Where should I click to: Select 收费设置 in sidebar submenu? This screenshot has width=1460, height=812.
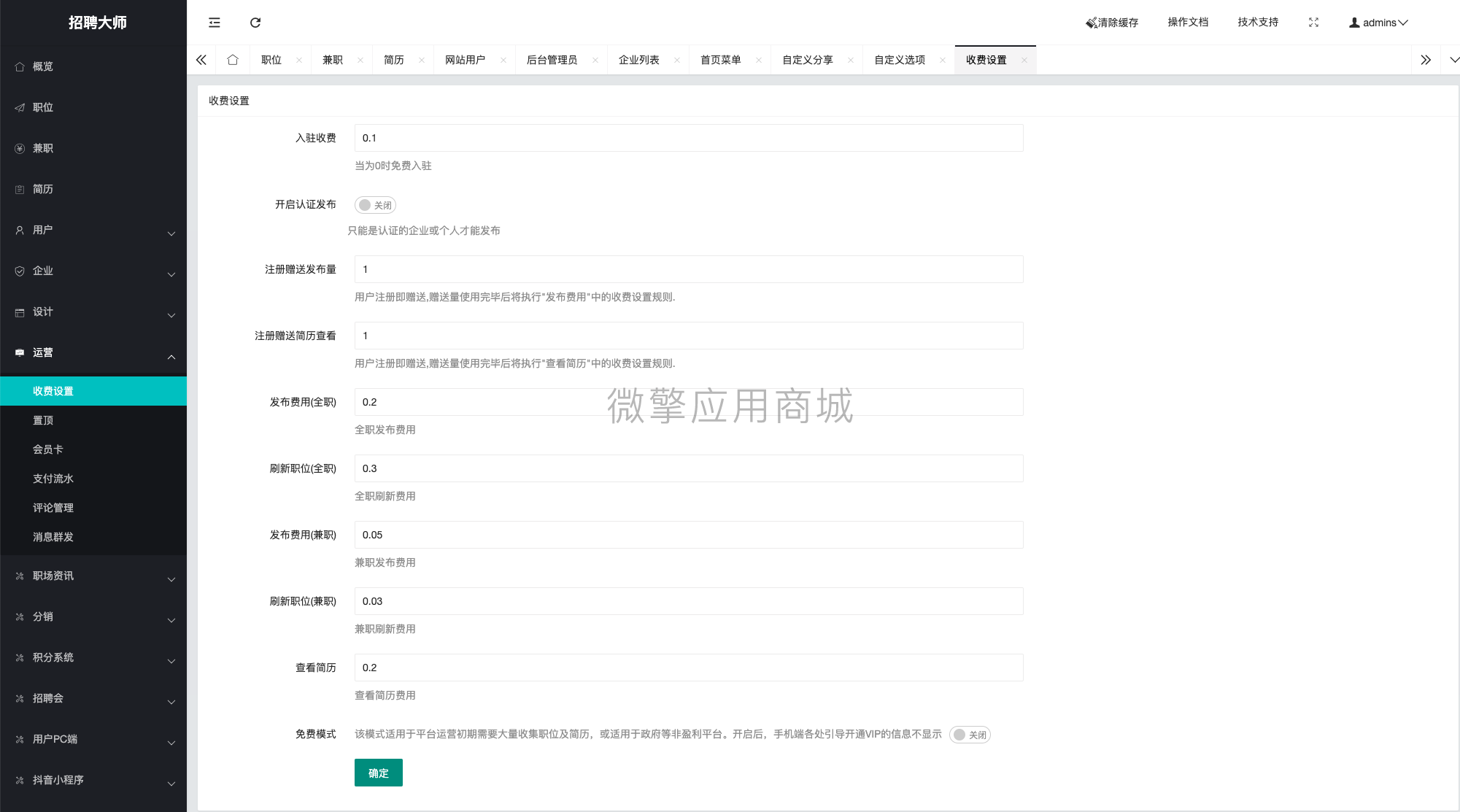[93, 391]
